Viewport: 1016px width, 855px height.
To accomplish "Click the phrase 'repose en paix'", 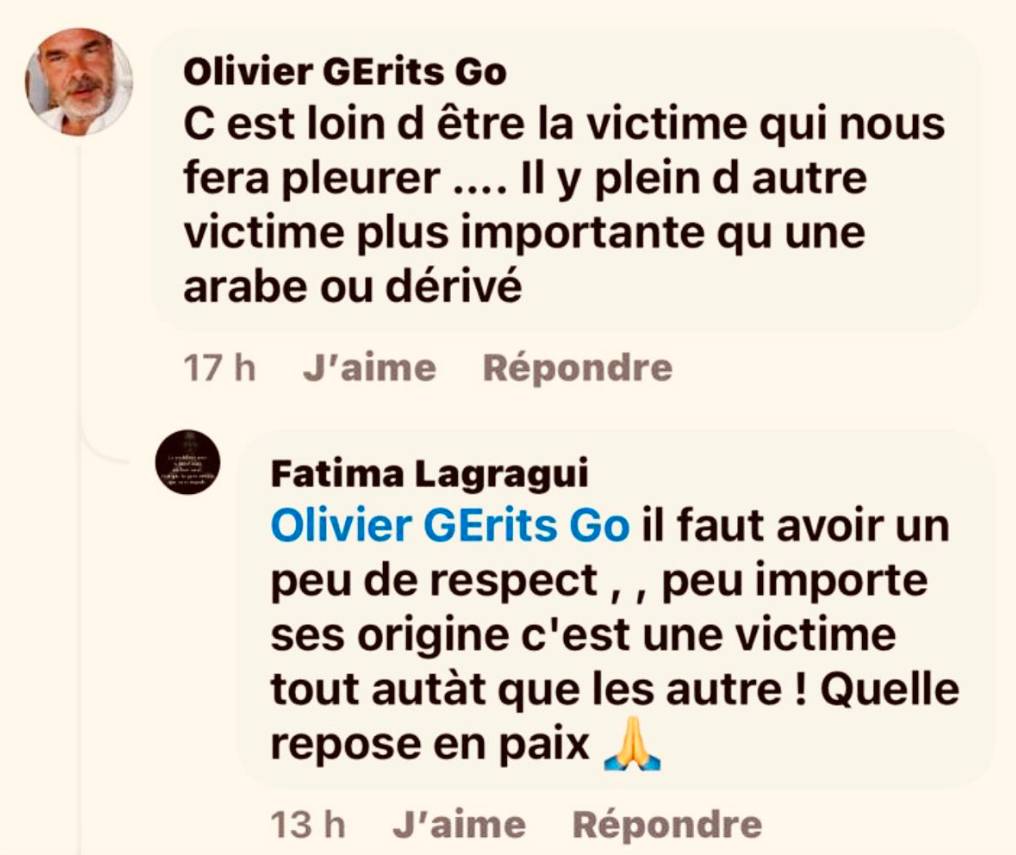I will click(430, 745).
